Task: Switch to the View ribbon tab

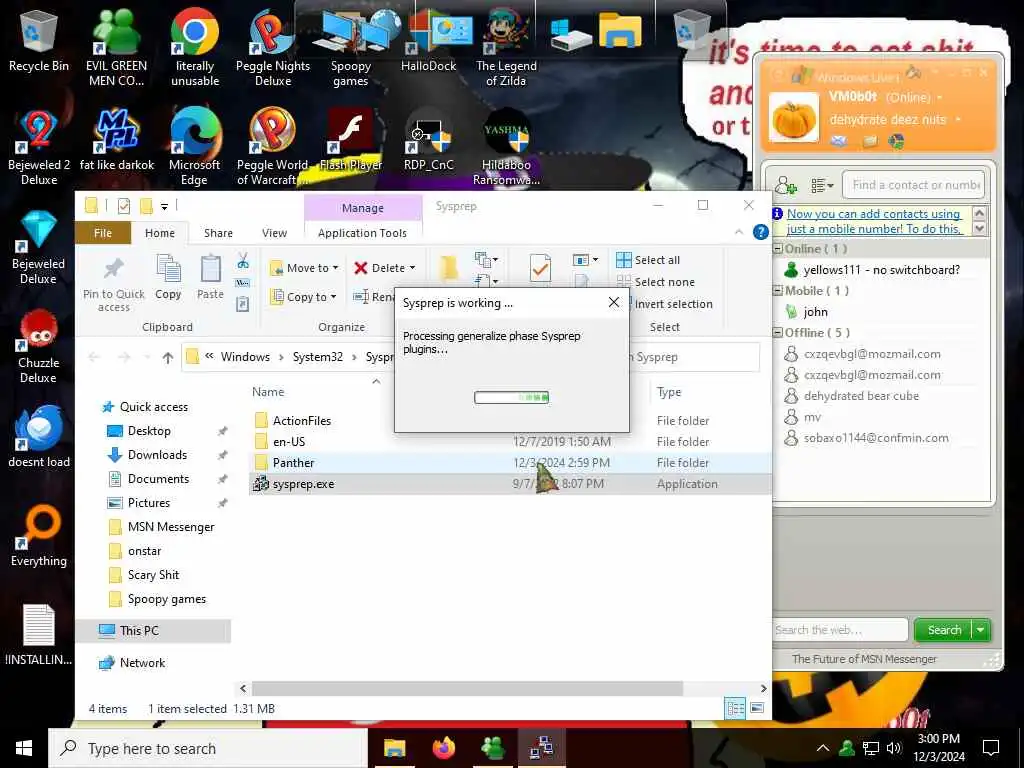Action: (x=274, y=232)
